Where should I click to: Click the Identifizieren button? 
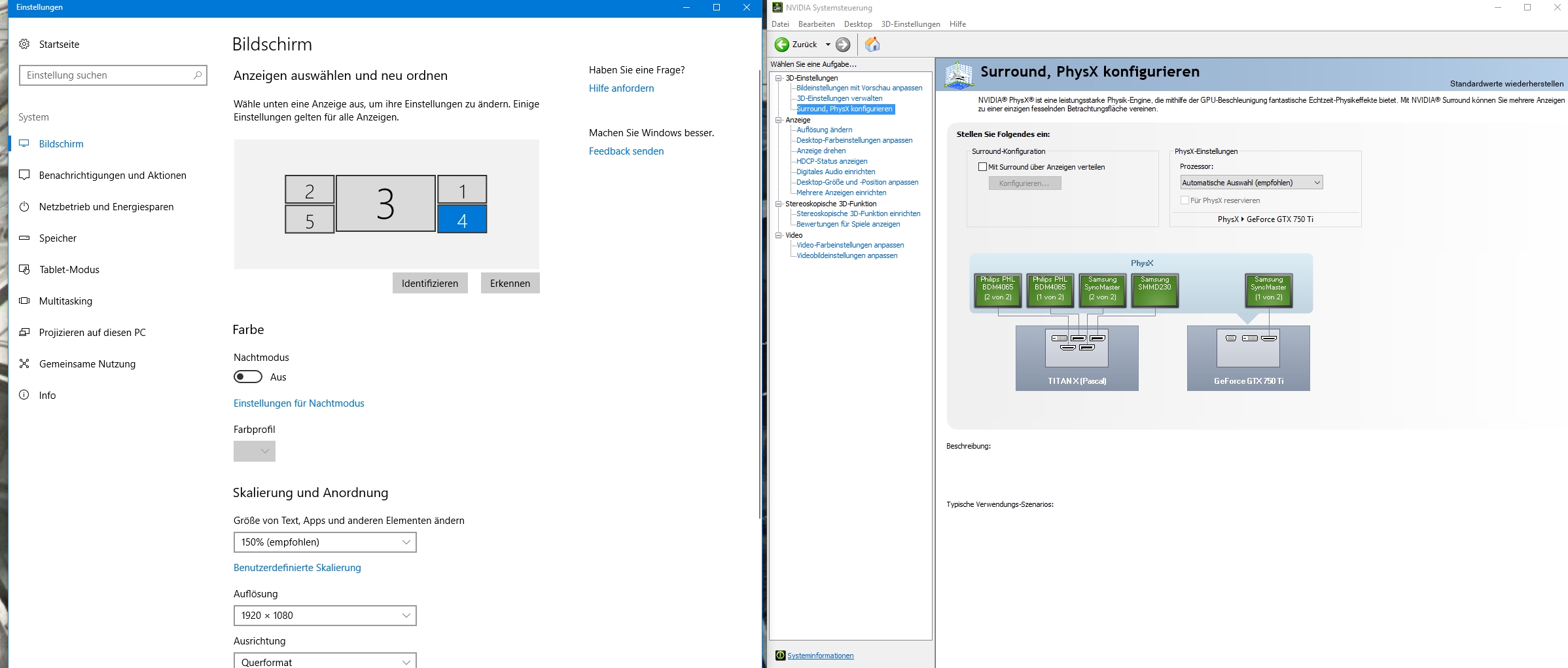[430, 283]
